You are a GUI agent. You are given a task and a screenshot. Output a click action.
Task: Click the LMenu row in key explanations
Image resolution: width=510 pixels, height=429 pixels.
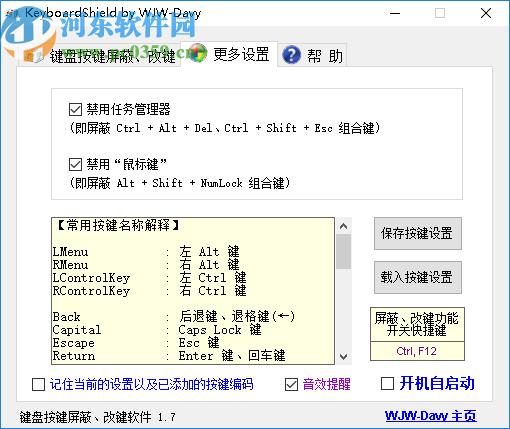[146, 252]
